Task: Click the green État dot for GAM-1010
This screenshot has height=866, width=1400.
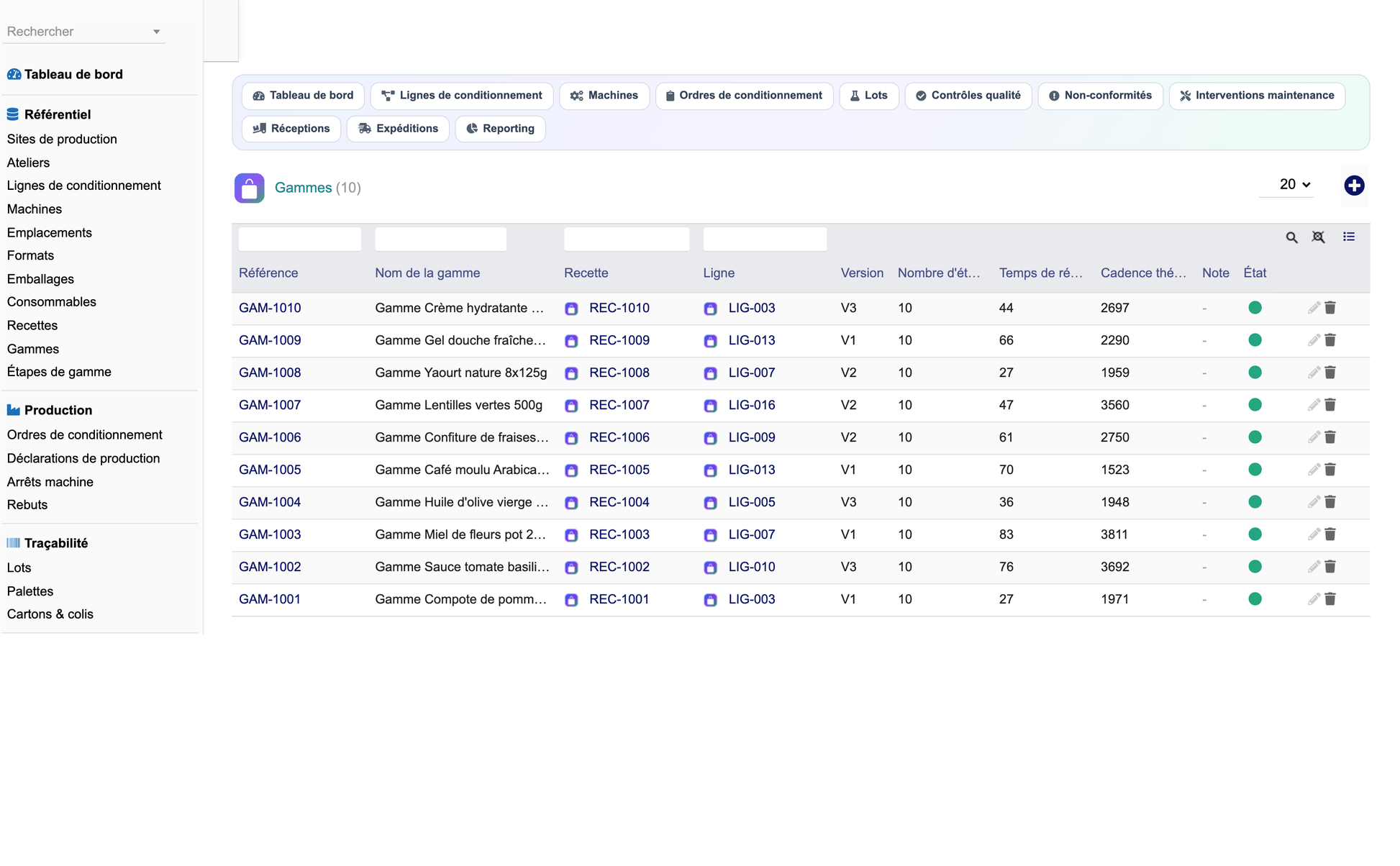Action: [x=1255, y=308]
